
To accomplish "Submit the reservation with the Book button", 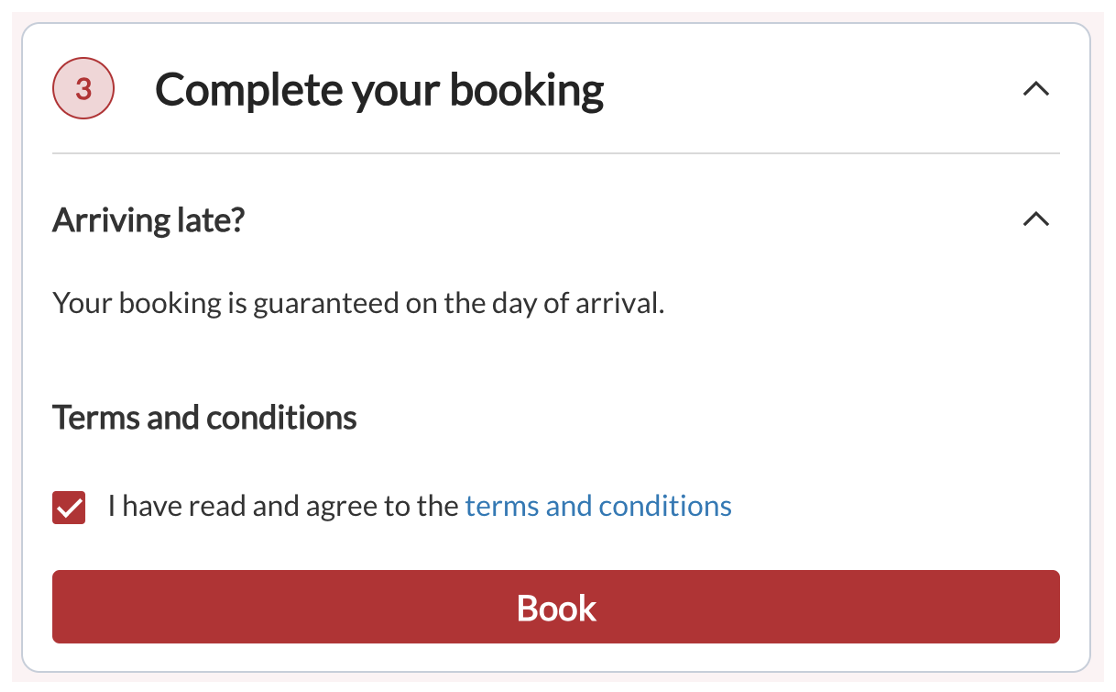I will (x=556, y=607).
